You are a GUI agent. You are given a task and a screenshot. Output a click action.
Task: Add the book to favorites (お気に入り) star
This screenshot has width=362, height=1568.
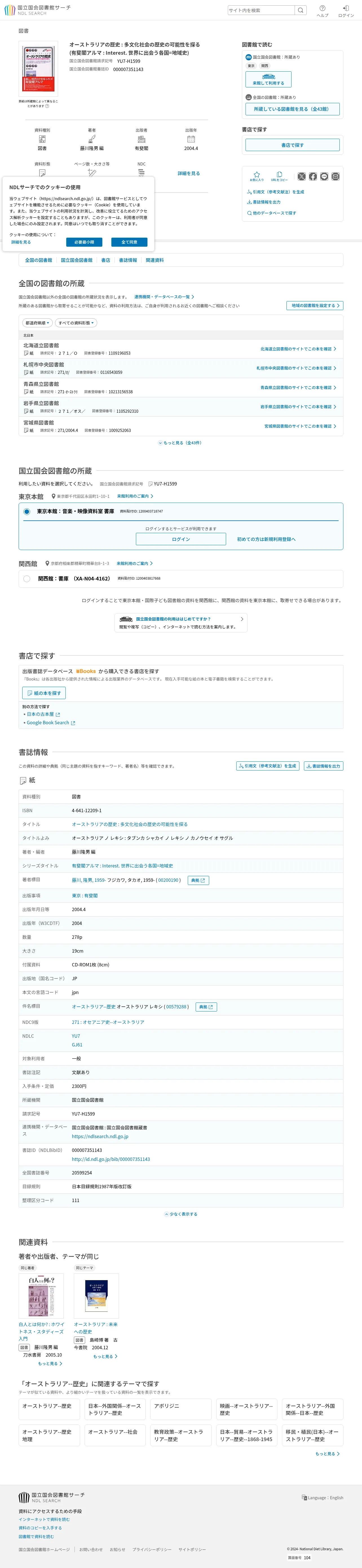click(257, 176)
